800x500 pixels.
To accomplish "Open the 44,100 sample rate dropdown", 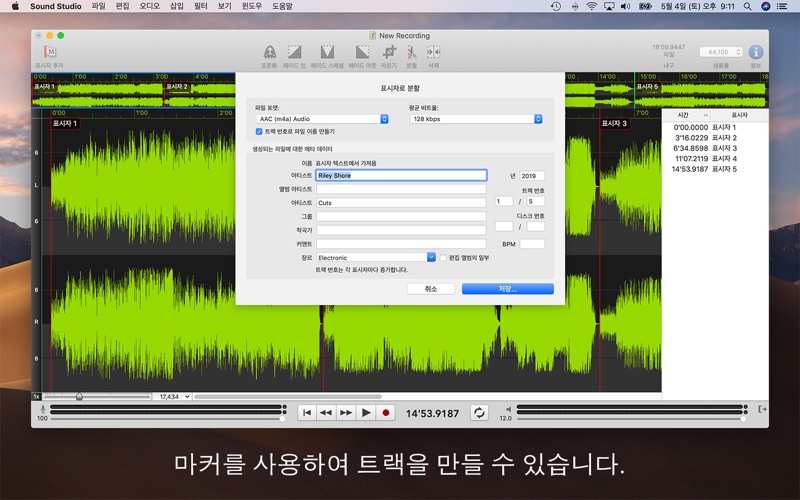I will tap(720, 52).
